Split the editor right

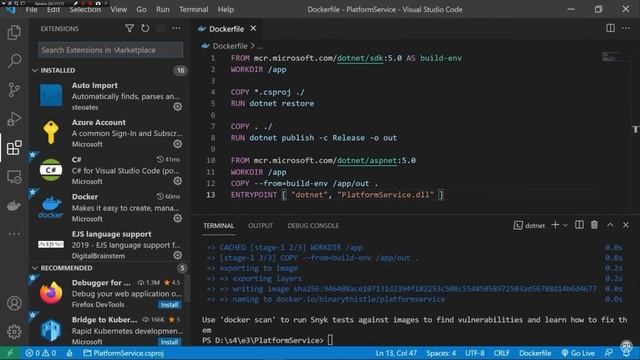pos(610,28)
